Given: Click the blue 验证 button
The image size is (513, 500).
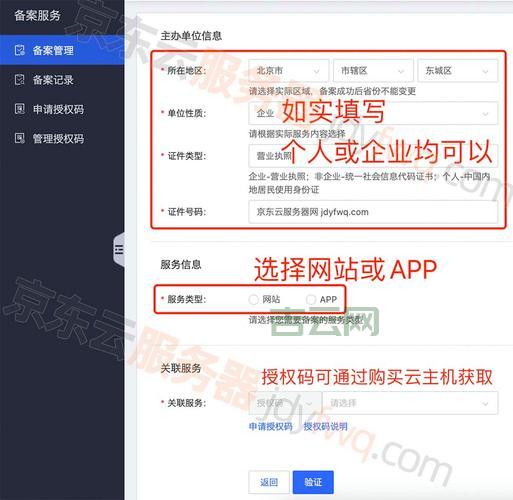Looking at the screenshot, I should [x=313, y=482].
